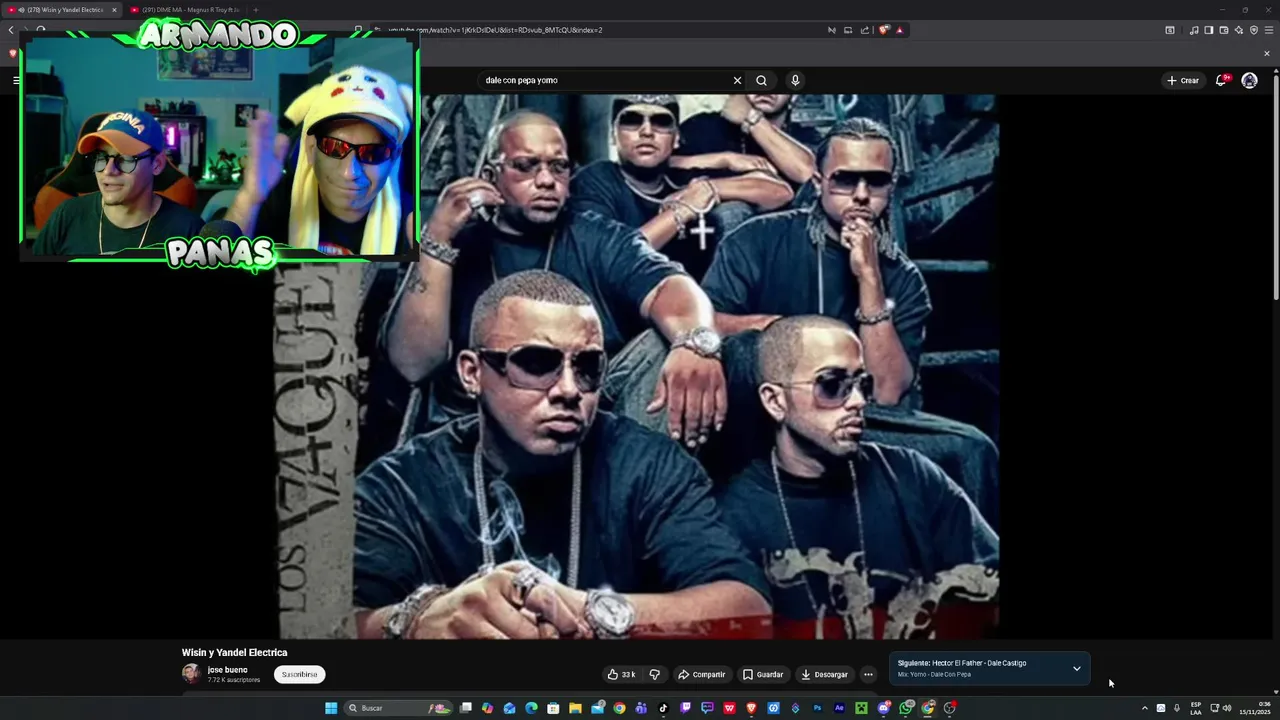
Task: Click the share page icon in address bar
Action: coord(865,30)
